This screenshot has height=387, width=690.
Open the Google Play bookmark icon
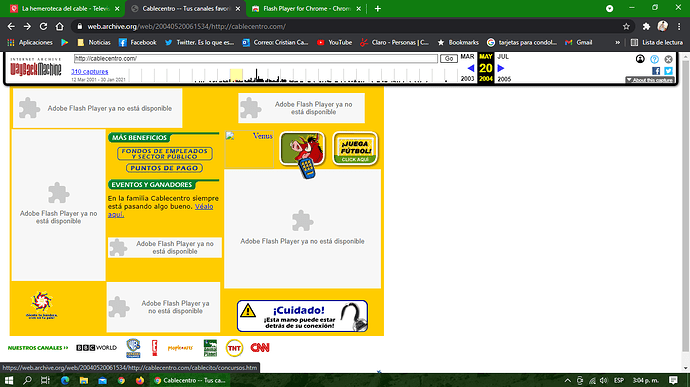65,42
